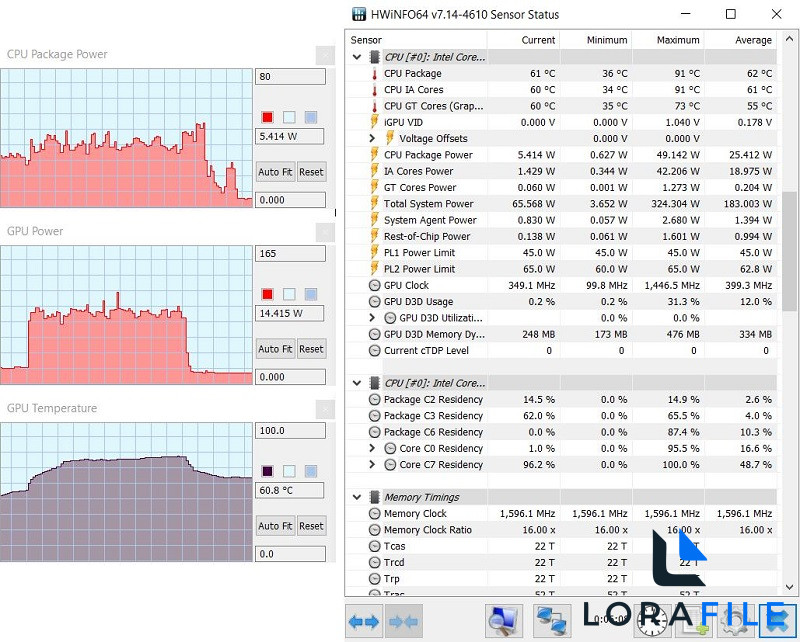This screenshot has width=800, height=642.
Task: Click chip icon of Memory Timings group
Action: click(x=374, y=497)
